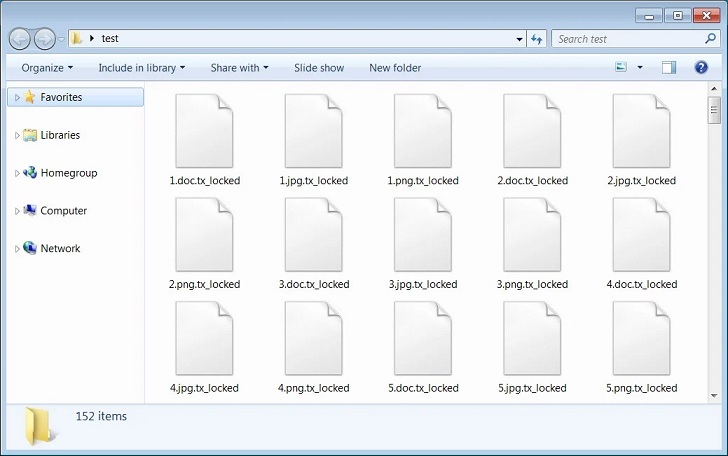Click the scrollbar up arrow
728x456 pixels.
(x=714, y=89)
